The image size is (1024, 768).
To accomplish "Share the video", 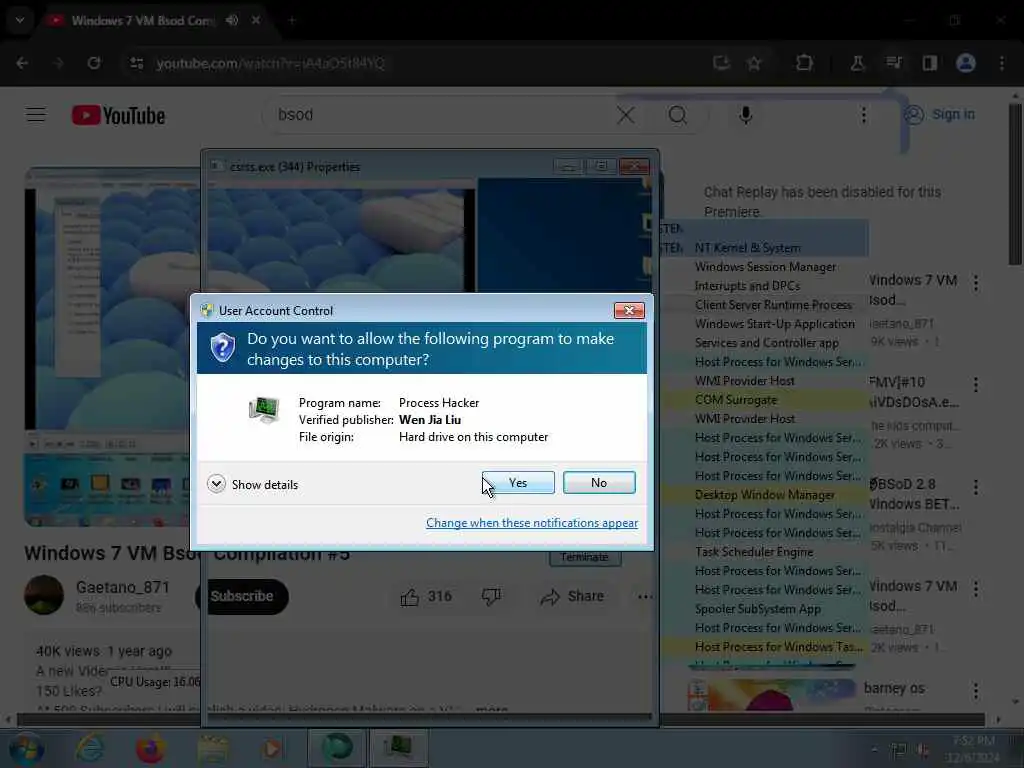I will [x=572, y=596].
